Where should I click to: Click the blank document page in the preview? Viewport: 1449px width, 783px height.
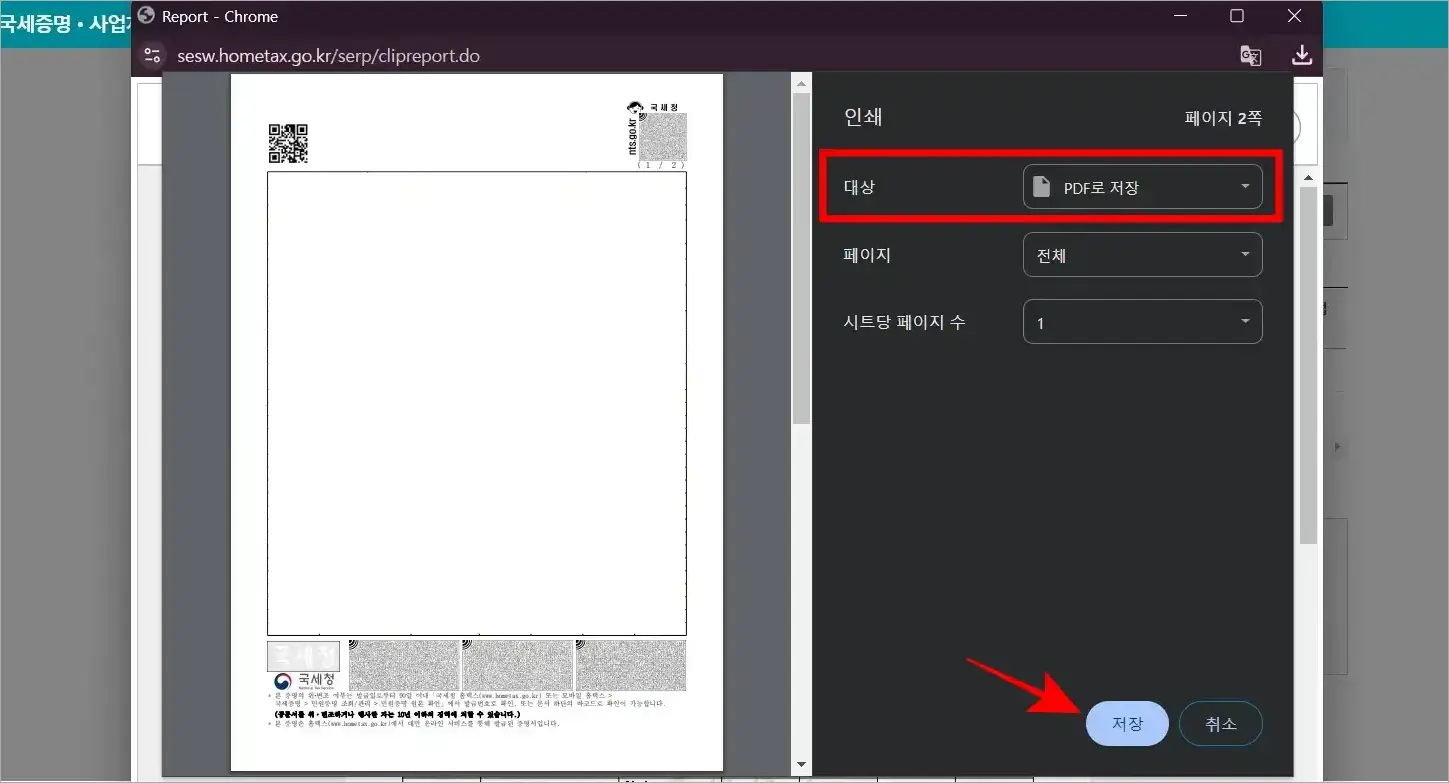click(x=476, y=400)
